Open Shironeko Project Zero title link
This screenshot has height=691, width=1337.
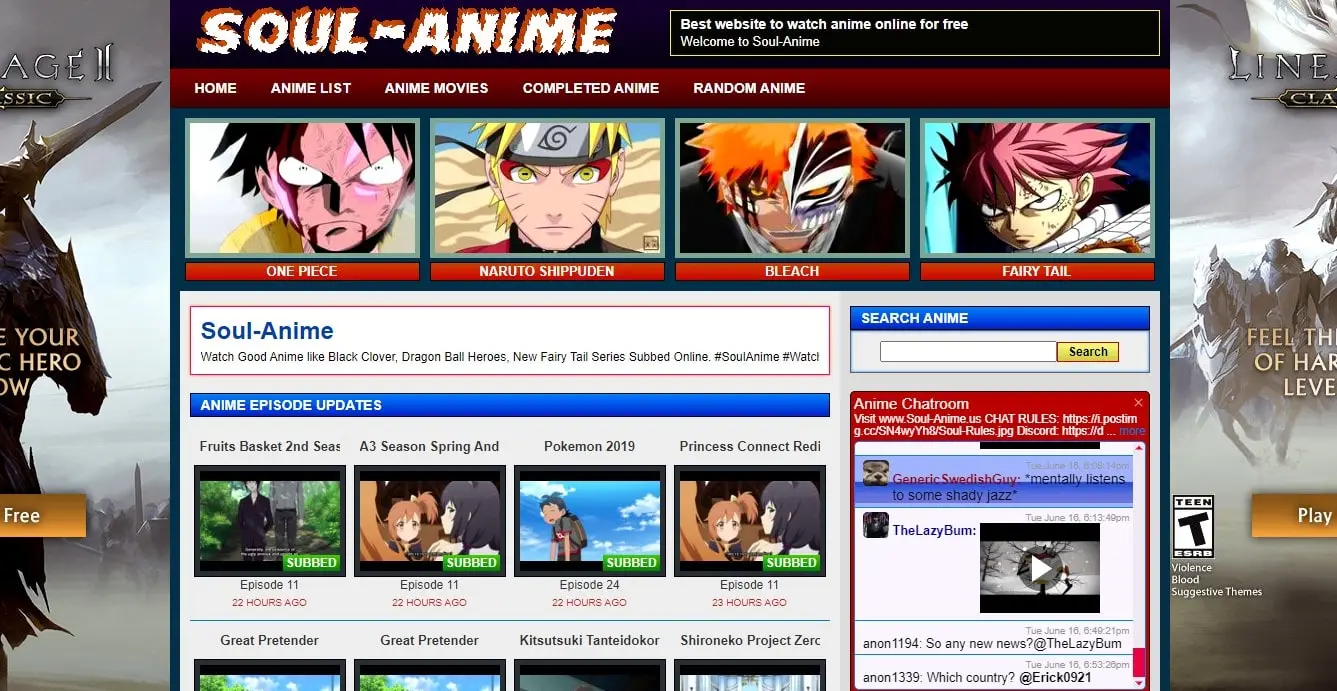tap(750, 640)
